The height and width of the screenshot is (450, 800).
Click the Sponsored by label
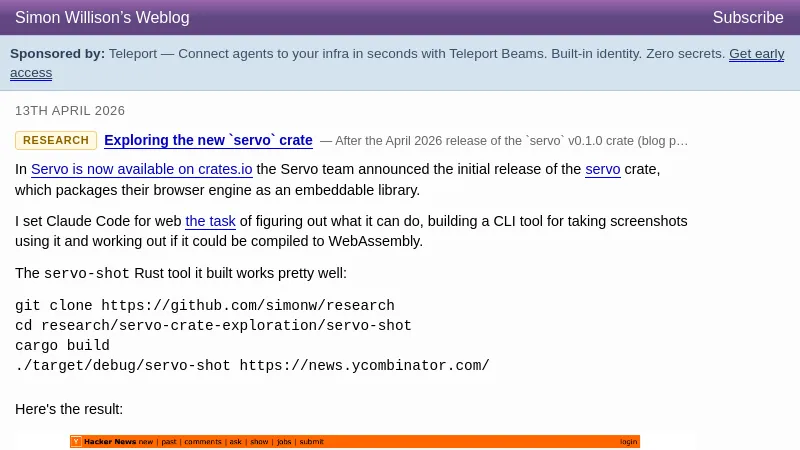click(57, 54)
